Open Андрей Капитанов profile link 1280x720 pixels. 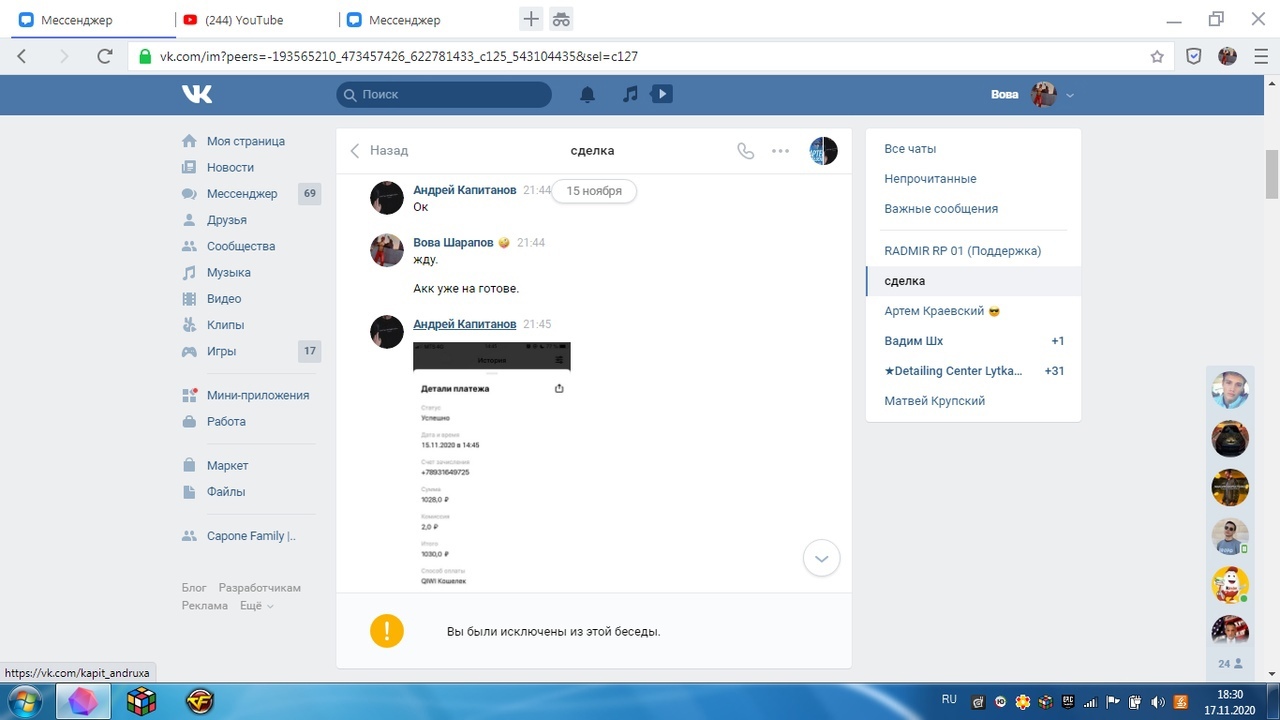pyautogui.click(x=464, y=324)
